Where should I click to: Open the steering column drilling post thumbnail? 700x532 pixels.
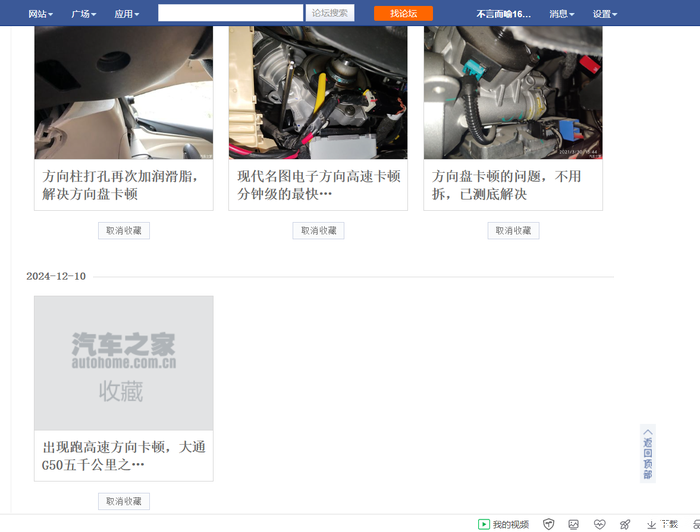[x=124, y=92]
